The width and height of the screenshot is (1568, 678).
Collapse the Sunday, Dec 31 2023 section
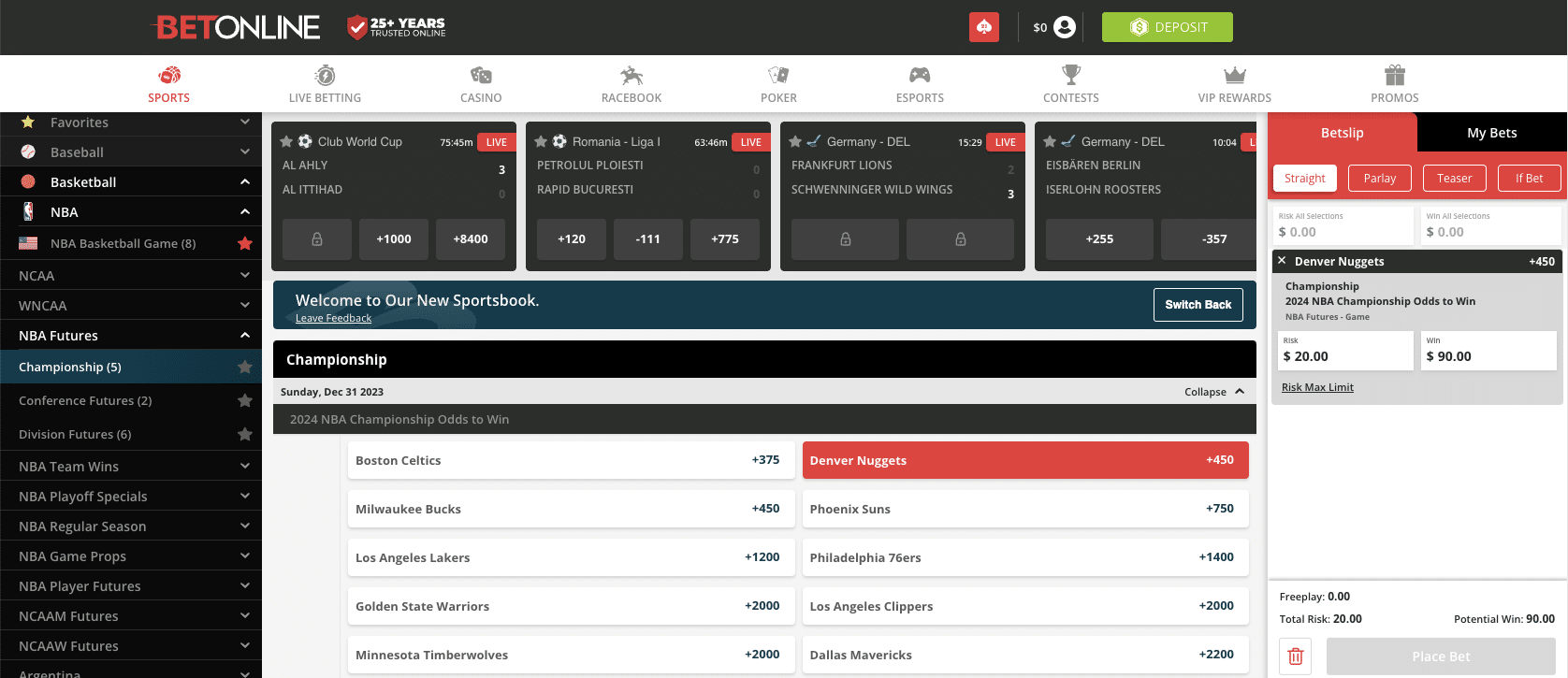pos(1214,392)
